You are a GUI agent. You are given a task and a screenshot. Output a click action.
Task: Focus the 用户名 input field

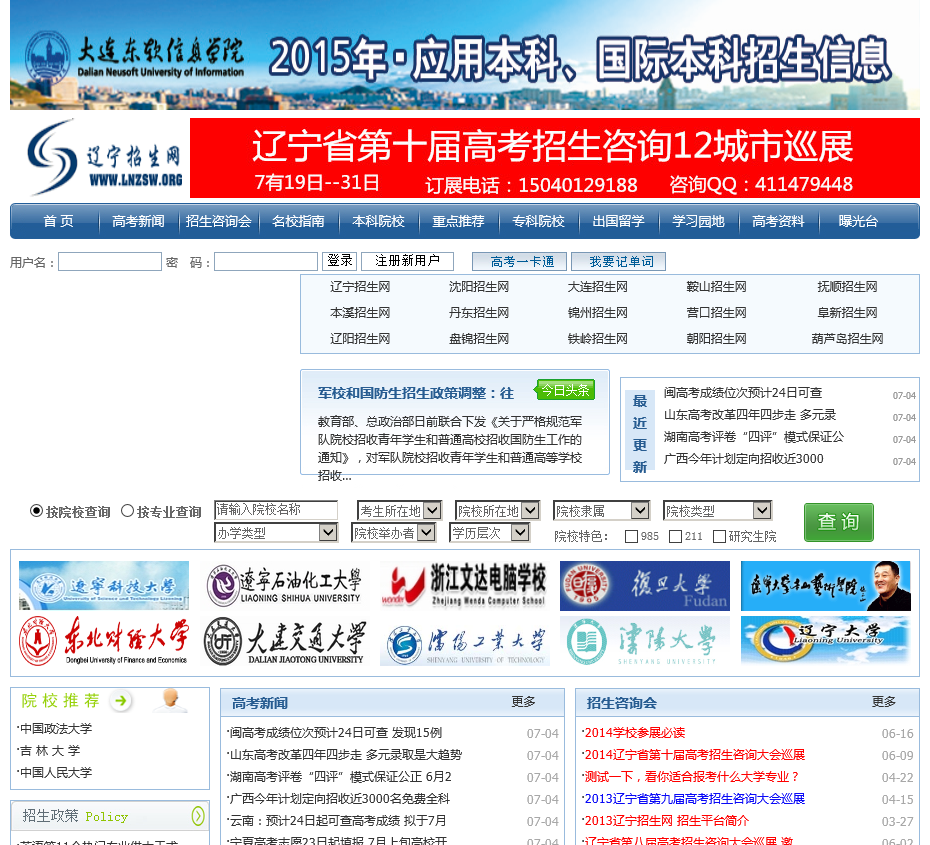pos(110,262)
